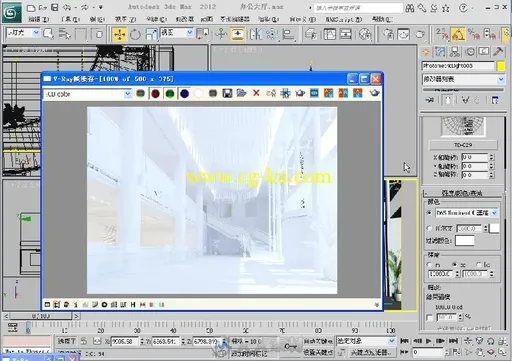Click the Auto Key button

pyautogui.click(x=318, y=341)
